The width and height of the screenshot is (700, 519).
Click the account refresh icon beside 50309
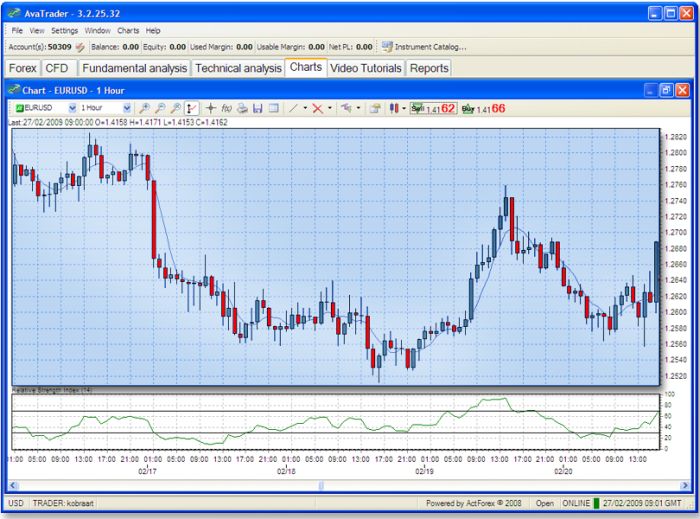tap(80, 46)
